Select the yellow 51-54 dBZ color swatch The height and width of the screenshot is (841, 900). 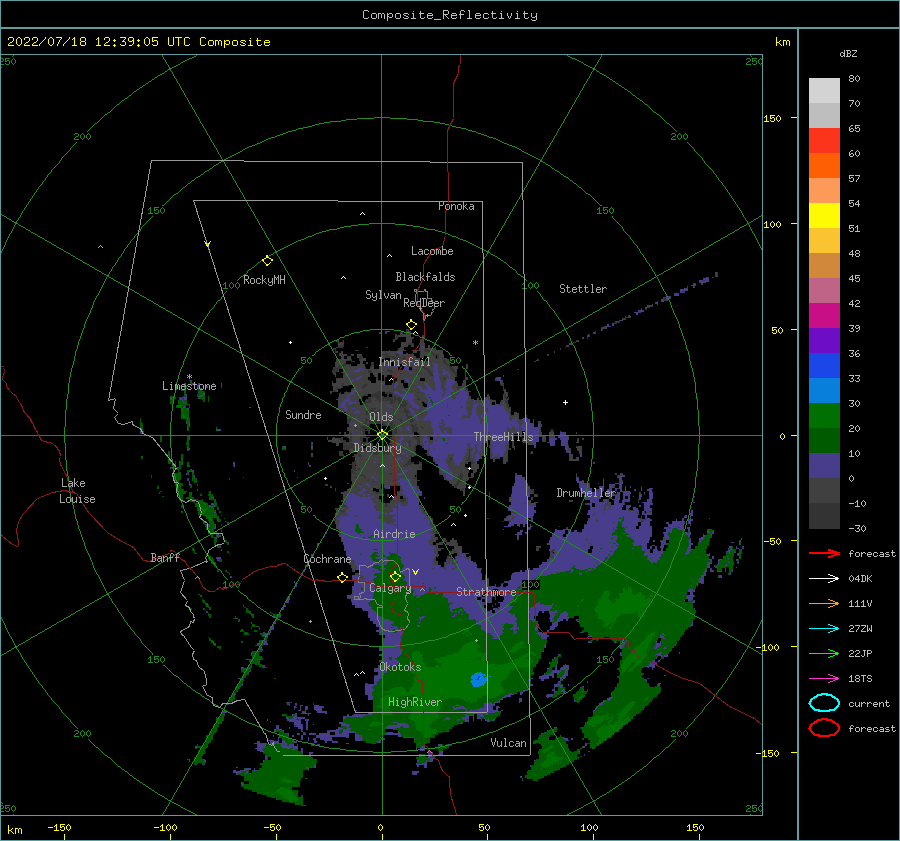coord(824,215)
